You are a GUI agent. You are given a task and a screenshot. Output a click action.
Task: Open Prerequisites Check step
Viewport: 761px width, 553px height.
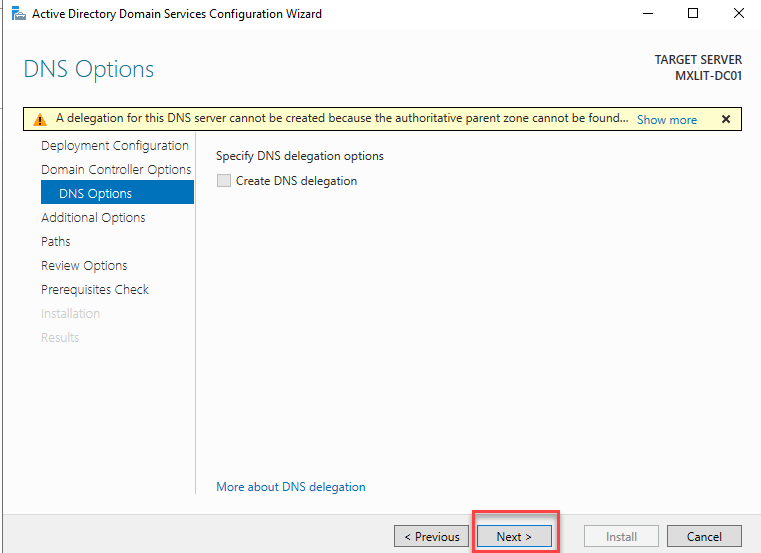pos(95,290)
